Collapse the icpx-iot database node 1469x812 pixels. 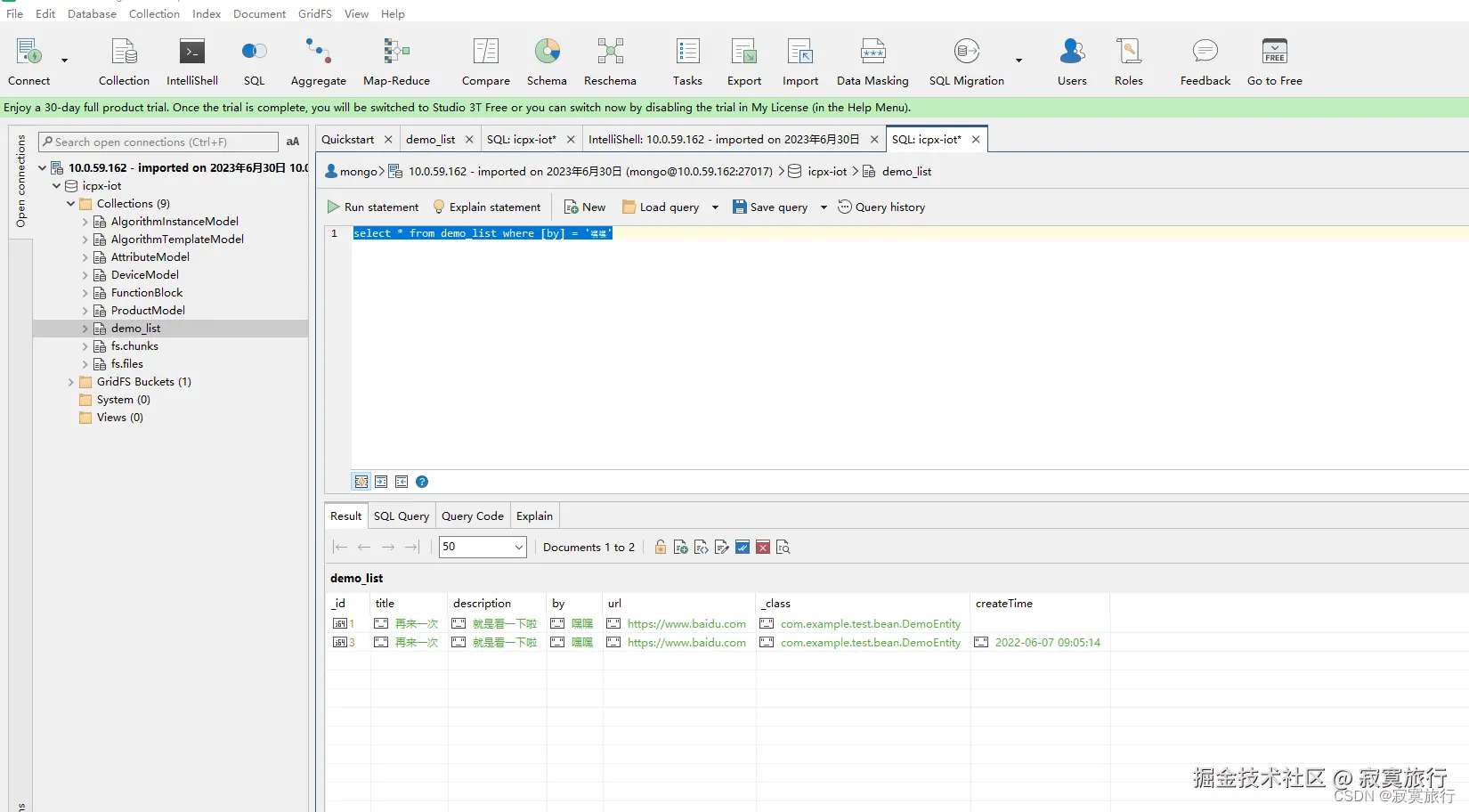[56, 186]
